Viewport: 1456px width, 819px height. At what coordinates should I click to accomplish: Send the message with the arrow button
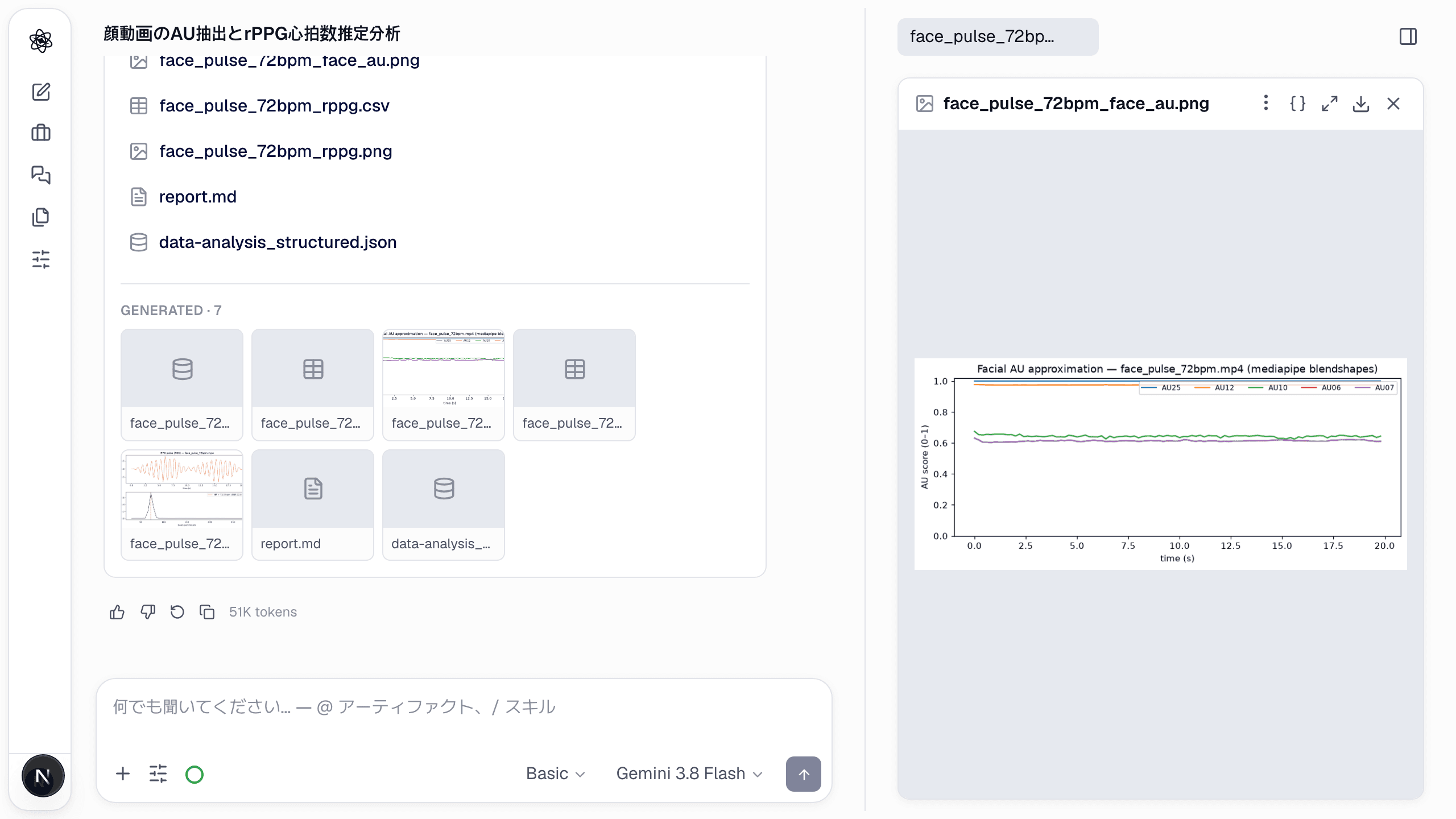pos(803,773)
